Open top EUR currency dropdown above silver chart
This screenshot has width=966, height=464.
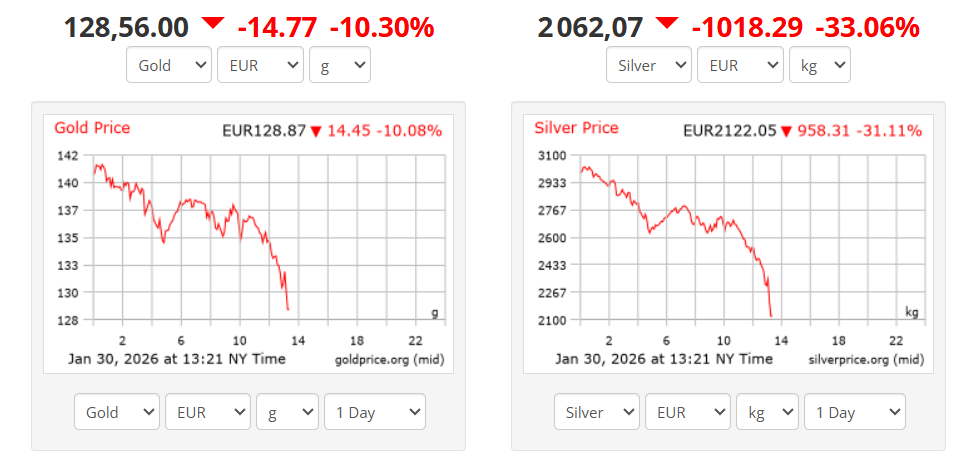coord(740,66)
